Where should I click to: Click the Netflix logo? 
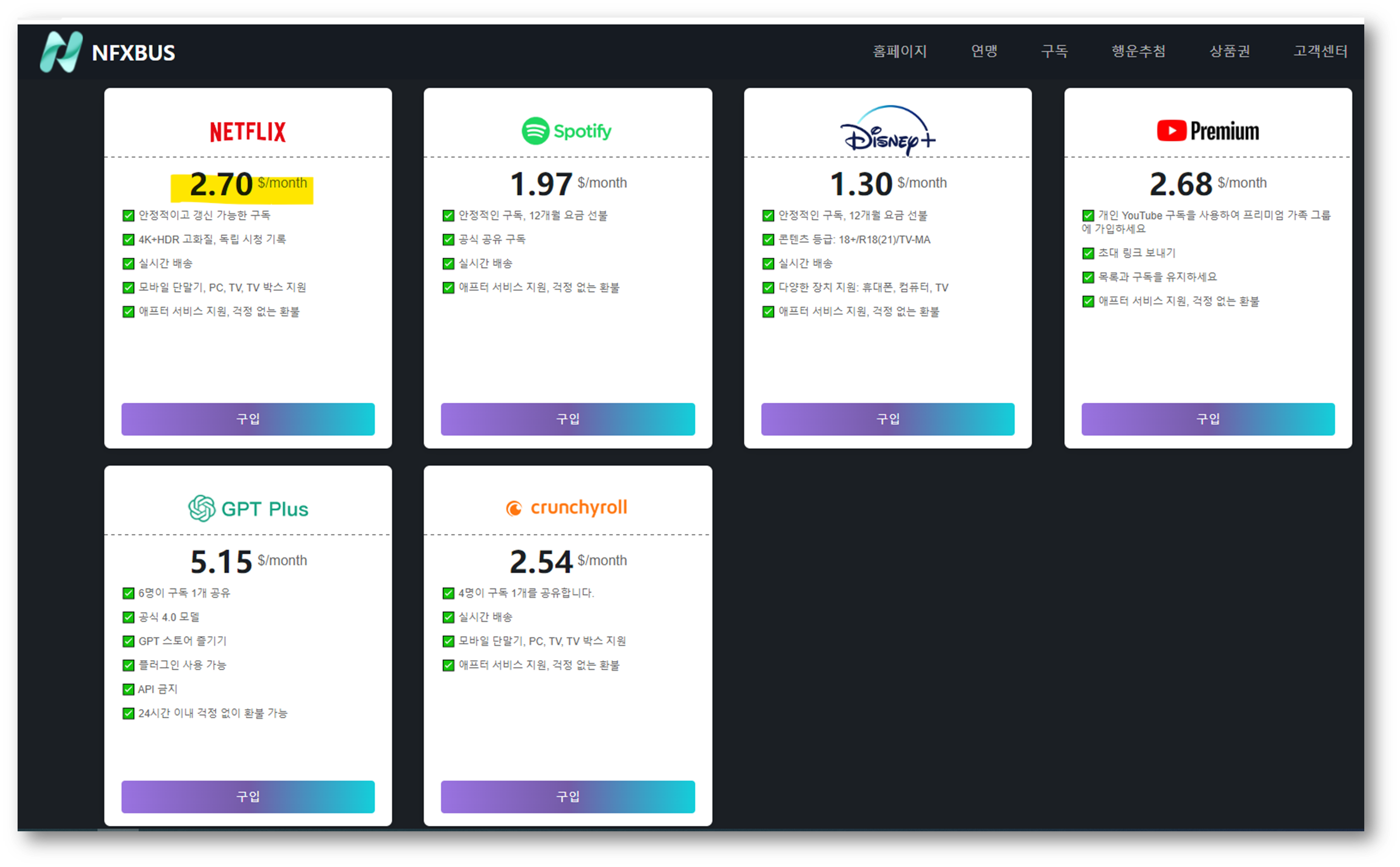pos(248,131)
